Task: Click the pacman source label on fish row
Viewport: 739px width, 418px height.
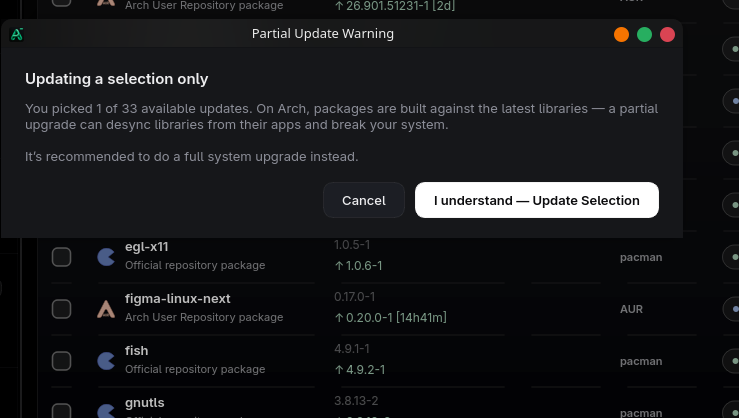Action: coord(641,361)
